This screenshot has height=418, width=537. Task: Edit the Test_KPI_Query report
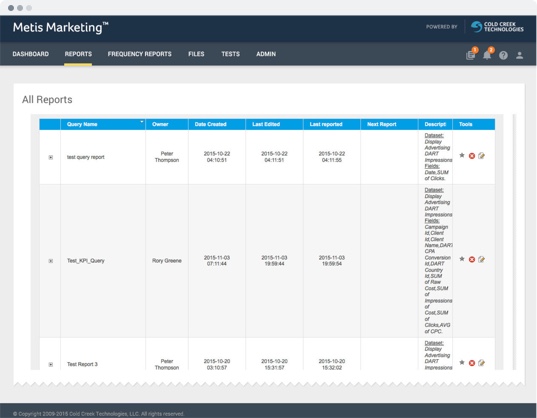(481, 259)
